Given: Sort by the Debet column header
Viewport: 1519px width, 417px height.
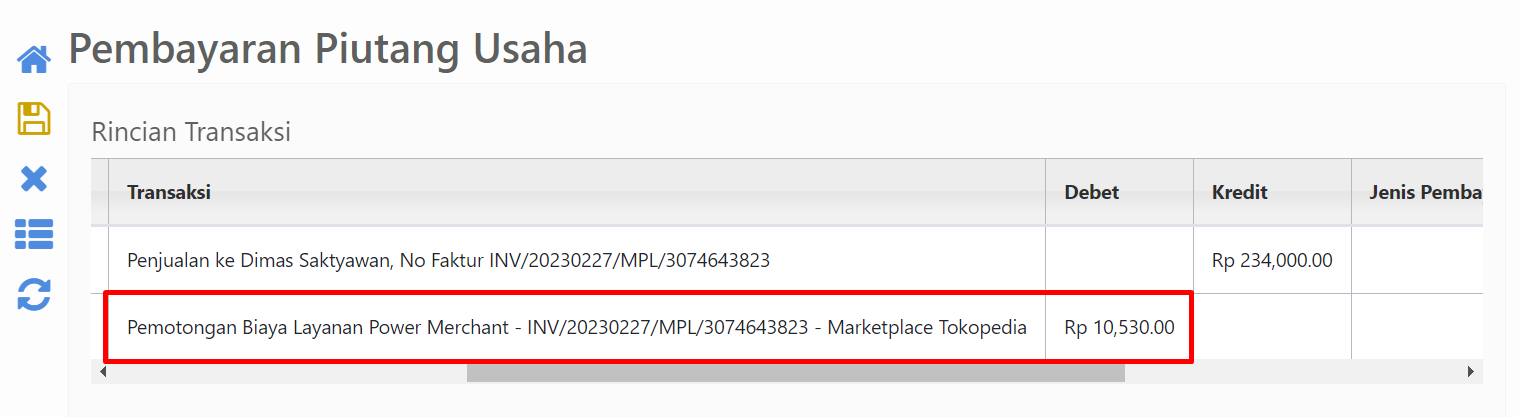Looking at the screenshot, I should 1091,193.
